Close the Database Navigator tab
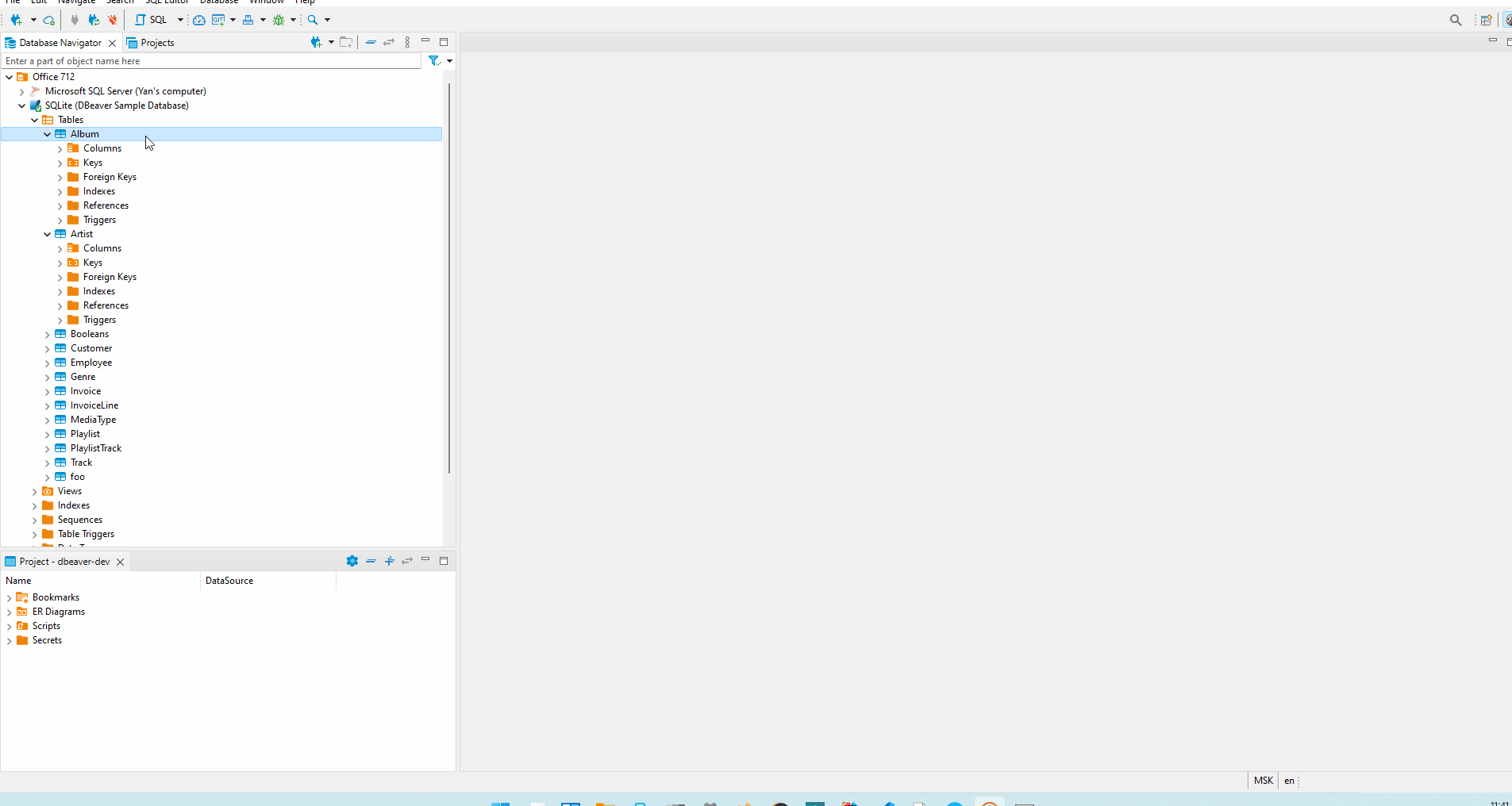 113,43
